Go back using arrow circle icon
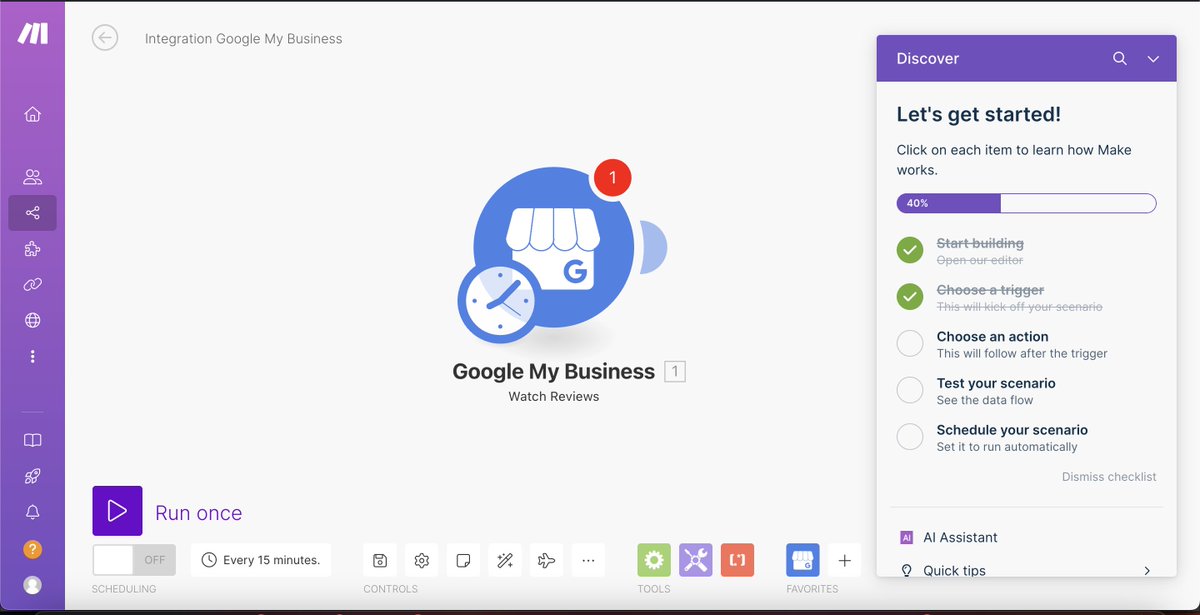This screenshot has width=1200, height=615. 105,38
